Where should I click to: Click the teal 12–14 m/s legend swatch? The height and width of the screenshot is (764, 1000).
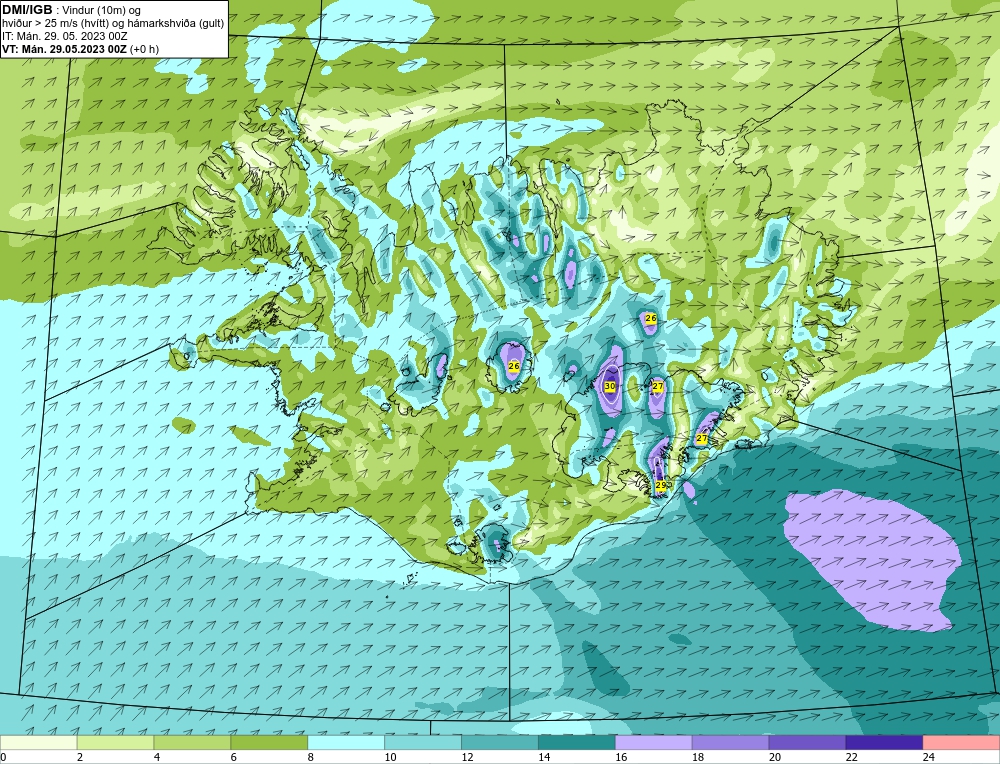(x=500, y=742)
